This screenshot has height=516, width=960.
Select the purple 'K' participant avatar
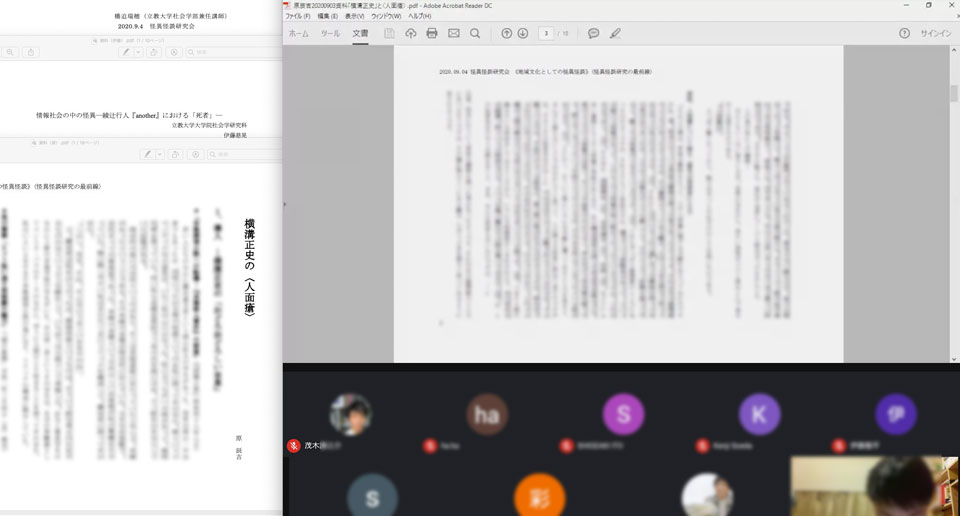[759, 414]
